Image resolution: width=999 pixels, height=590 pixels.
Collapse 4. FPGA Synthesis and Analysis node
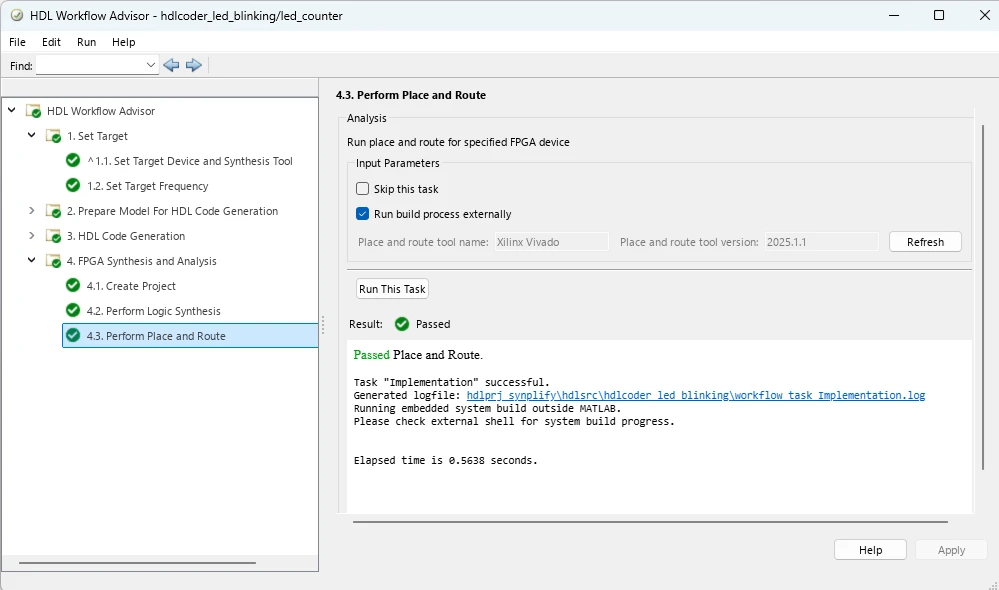click(x=31, y=260)
